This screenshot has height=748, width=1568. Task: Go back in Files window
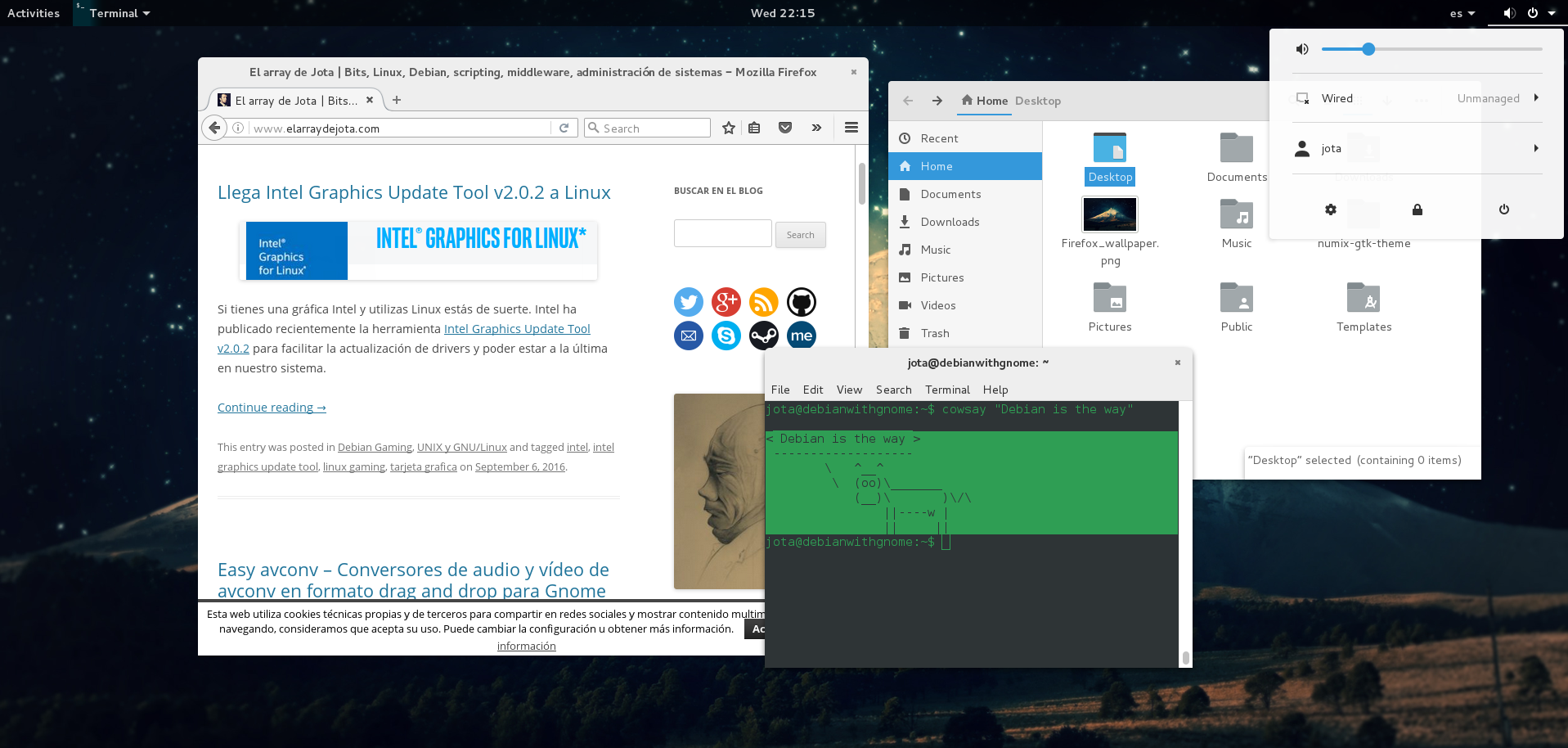click(x=908, y=101)
